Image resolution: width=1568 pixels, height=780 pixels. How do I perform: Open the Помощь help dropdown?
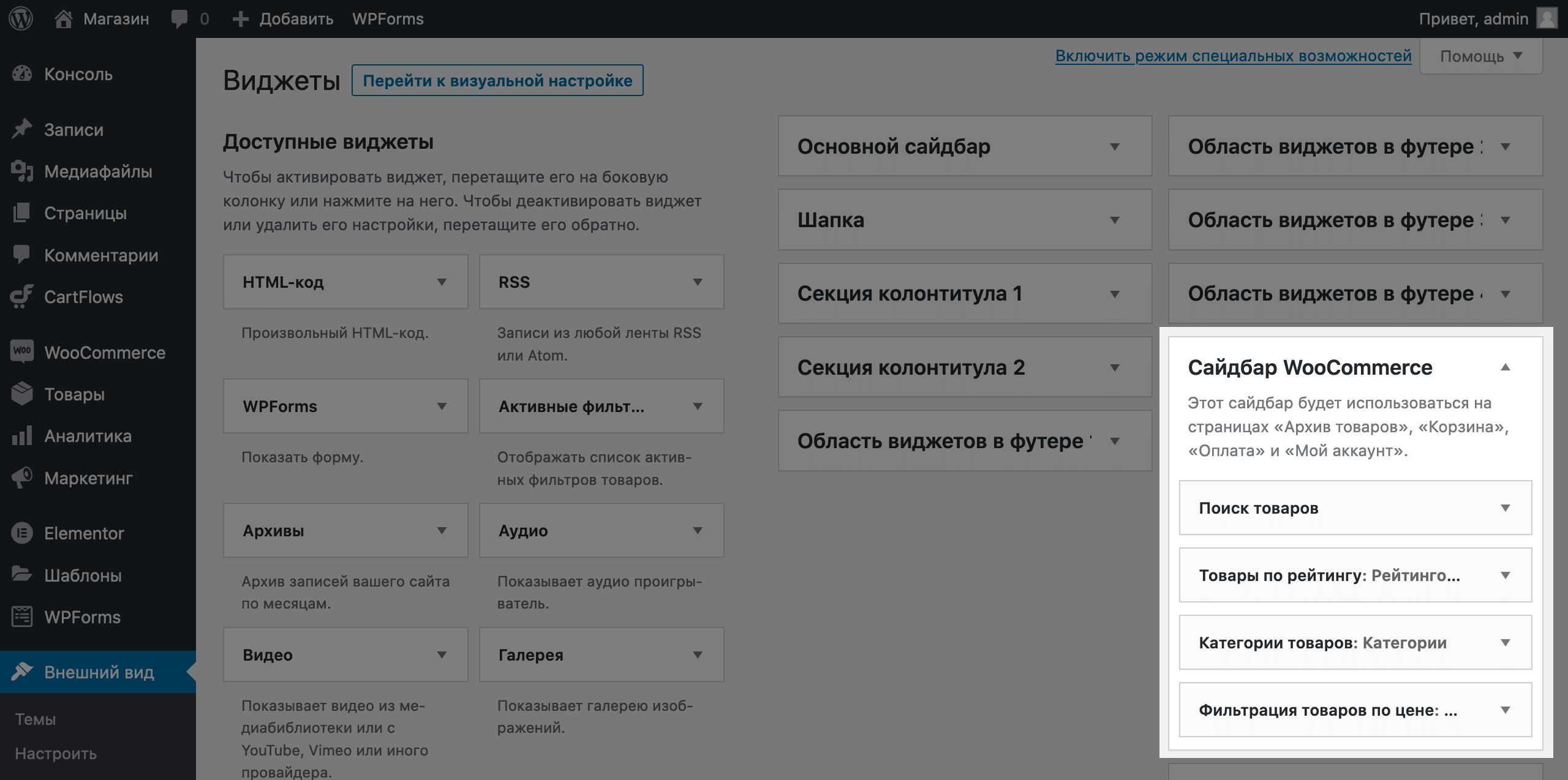pos(1480,56)
